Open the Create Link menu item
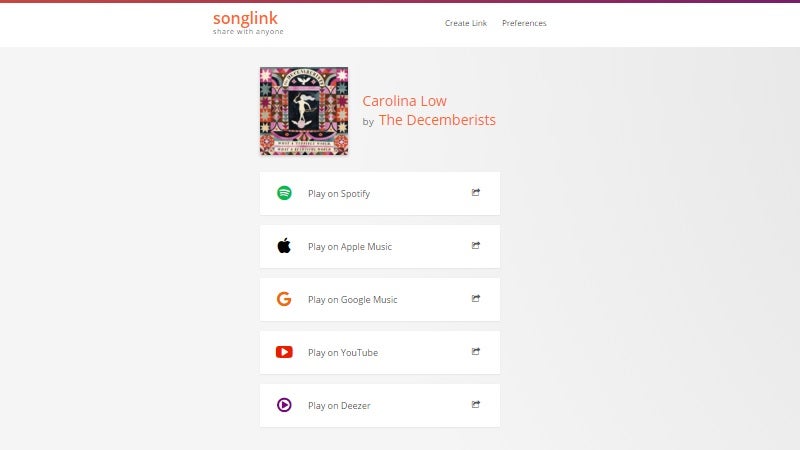 click(x=466, y=23)
